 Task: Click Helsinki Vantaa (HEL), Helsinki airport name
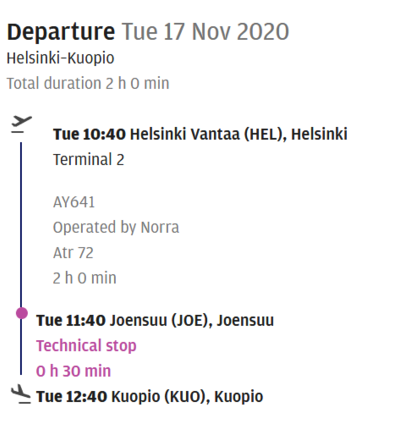point(239,134)
